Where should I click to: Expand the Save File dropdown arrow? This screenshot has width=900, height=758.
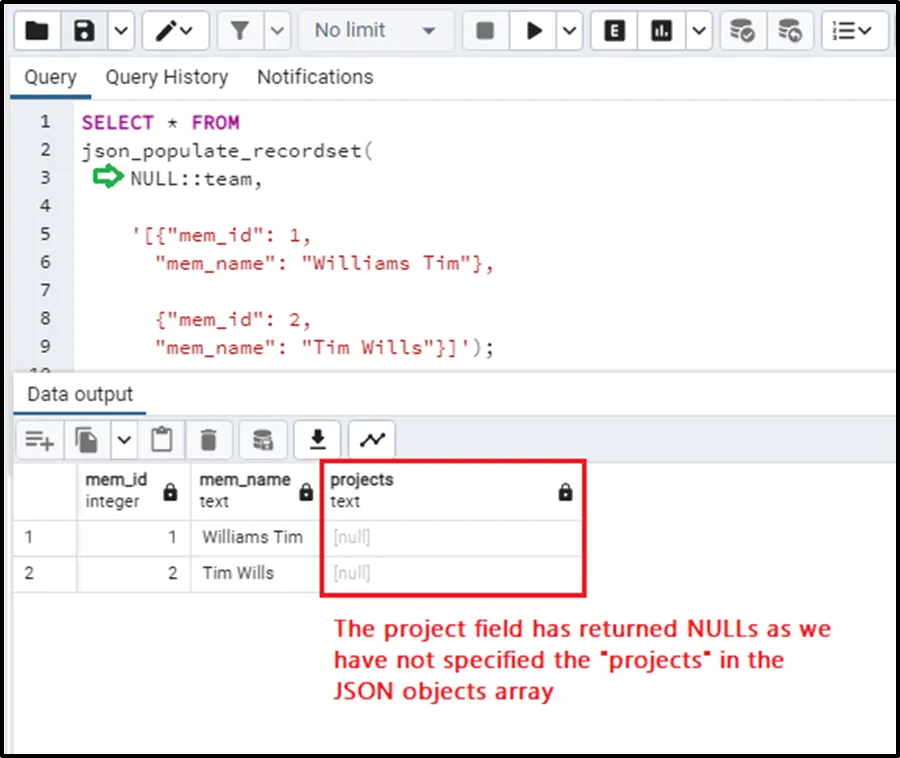(x=121, y=31)
